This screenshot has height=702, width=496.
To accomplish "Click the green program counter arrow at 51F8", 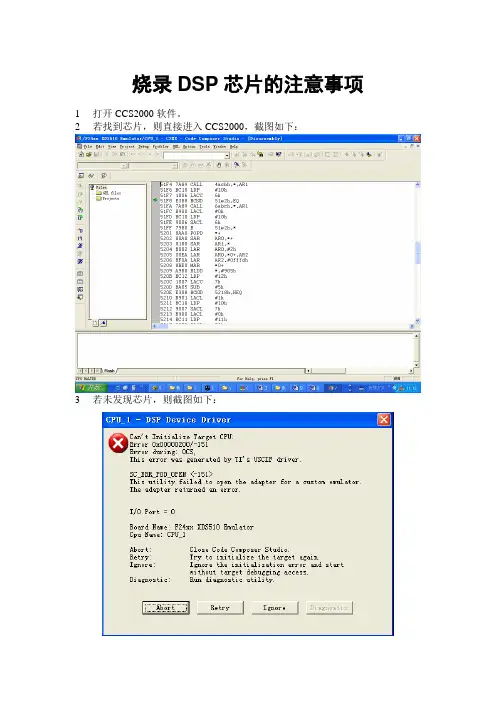I will [156, 201].
